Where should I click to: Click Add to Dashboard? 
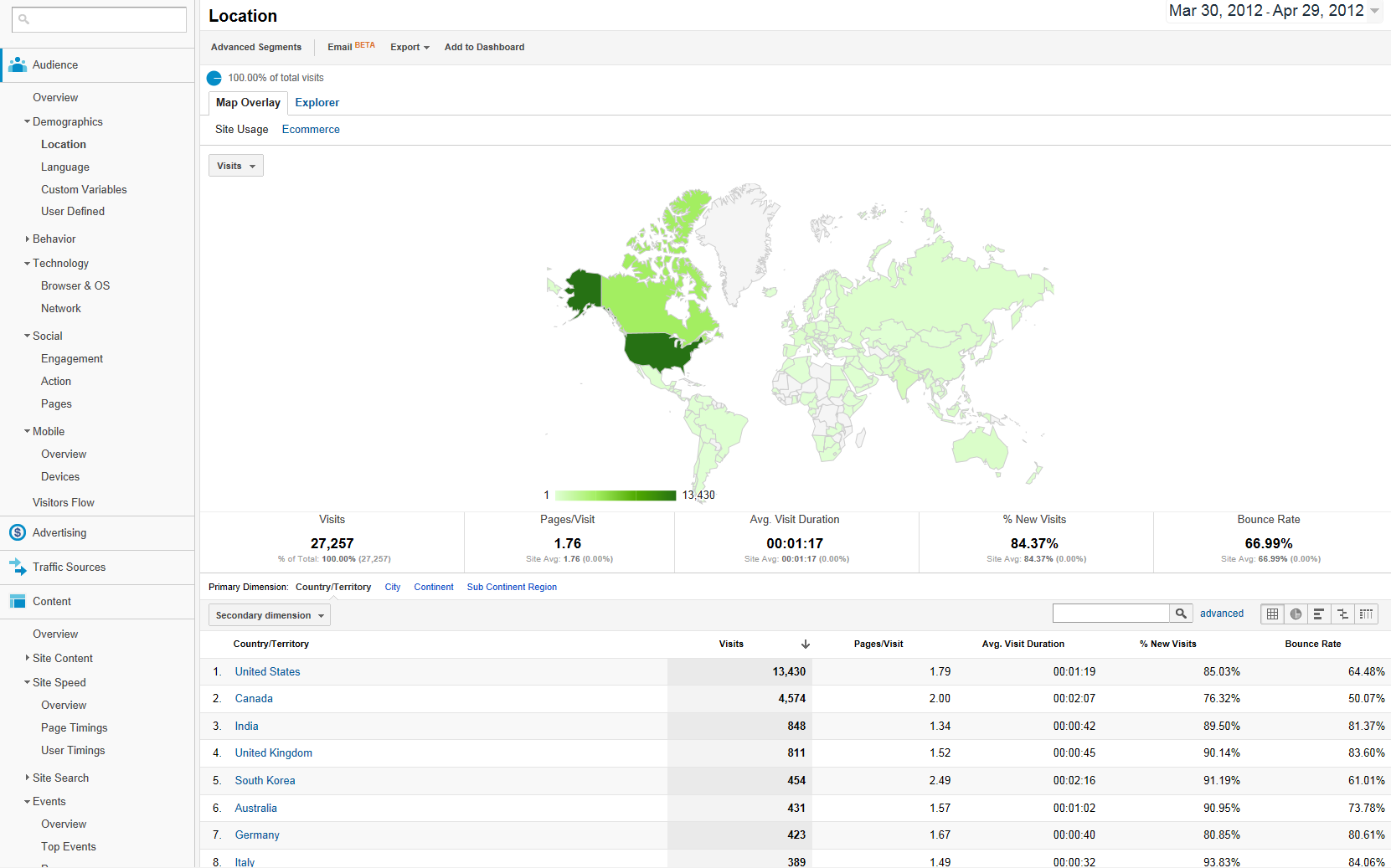484,47
